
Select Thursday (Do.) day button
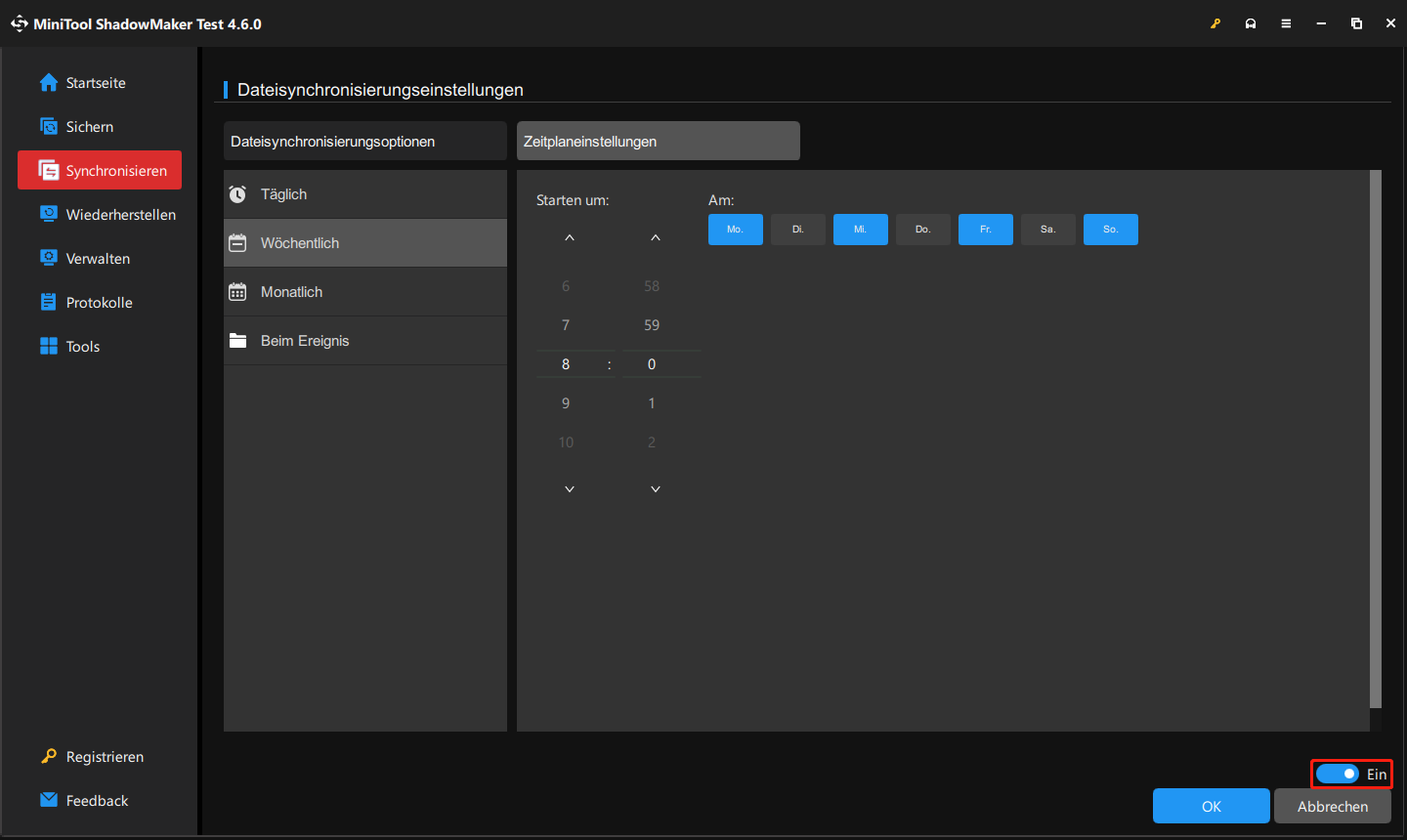[923, 230]
